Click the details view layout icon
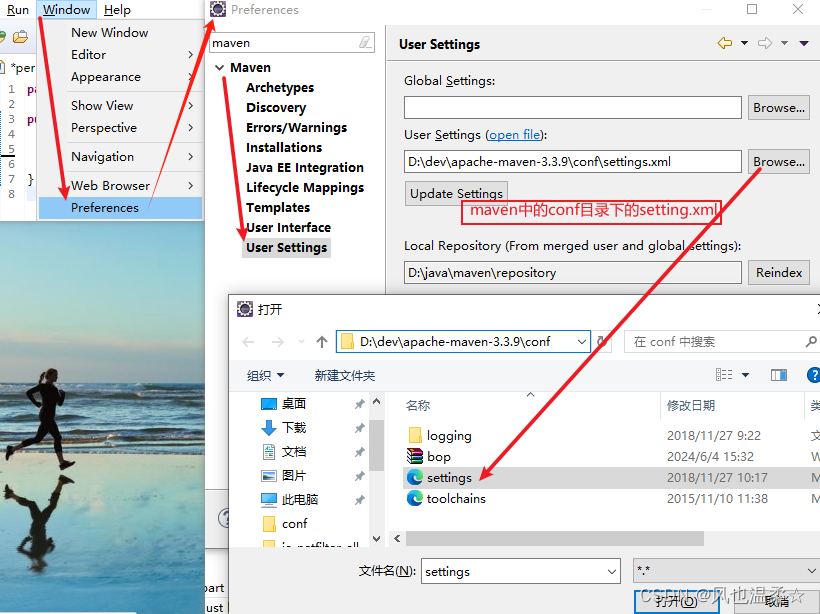This screenshot has width=820, height=614. tap(726, 375)
